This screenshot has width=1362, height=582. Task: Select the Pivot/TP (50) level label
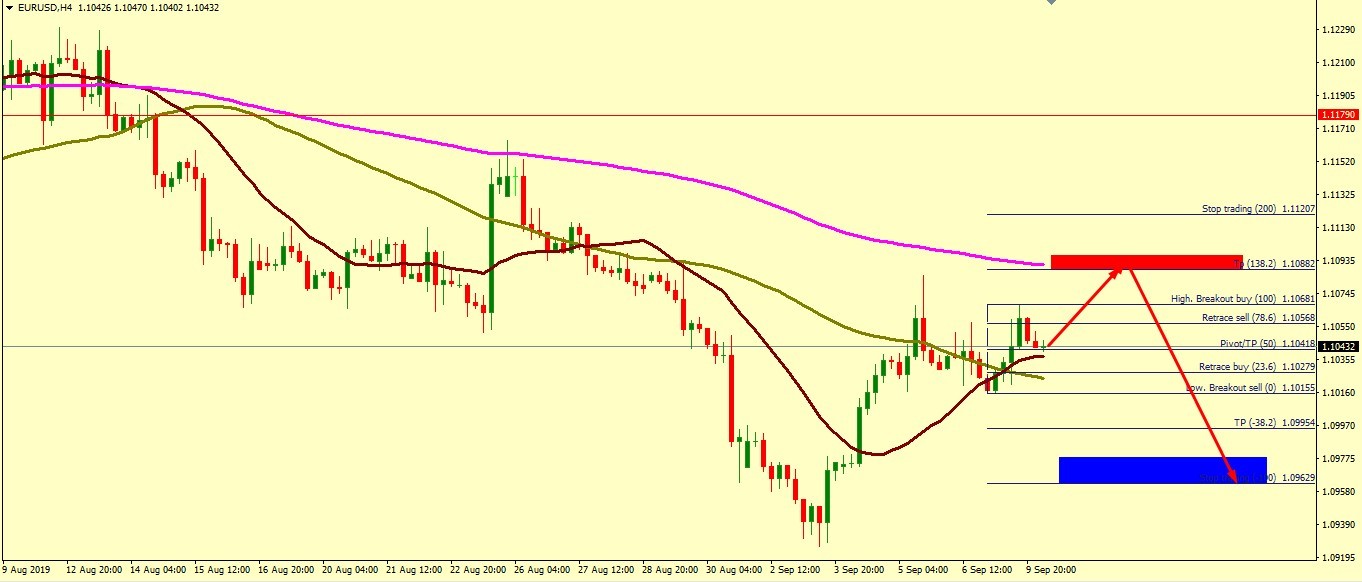pos(1241,343)
